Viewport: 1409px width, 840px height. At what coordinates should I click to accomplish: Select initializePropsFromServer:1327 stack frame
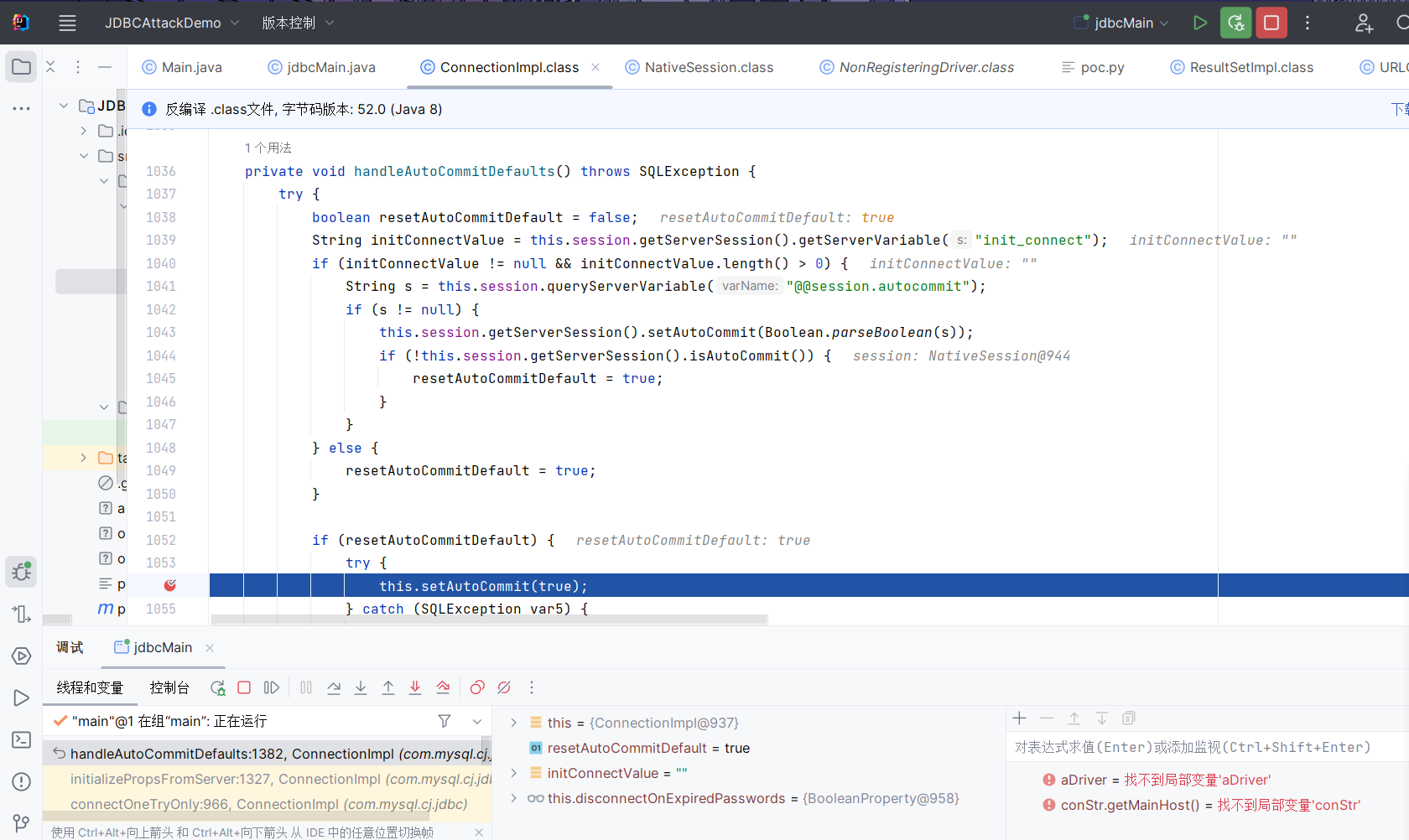268,779
